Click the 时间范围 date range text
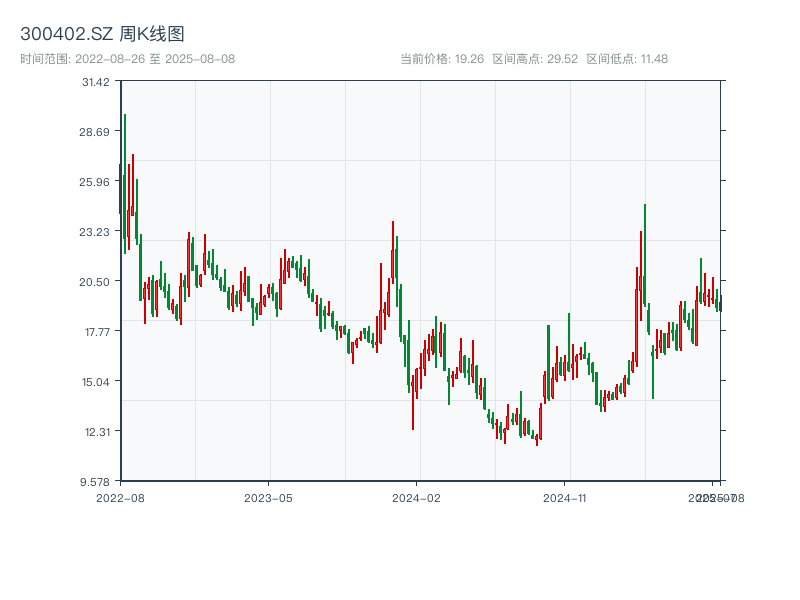 point(128,59)
